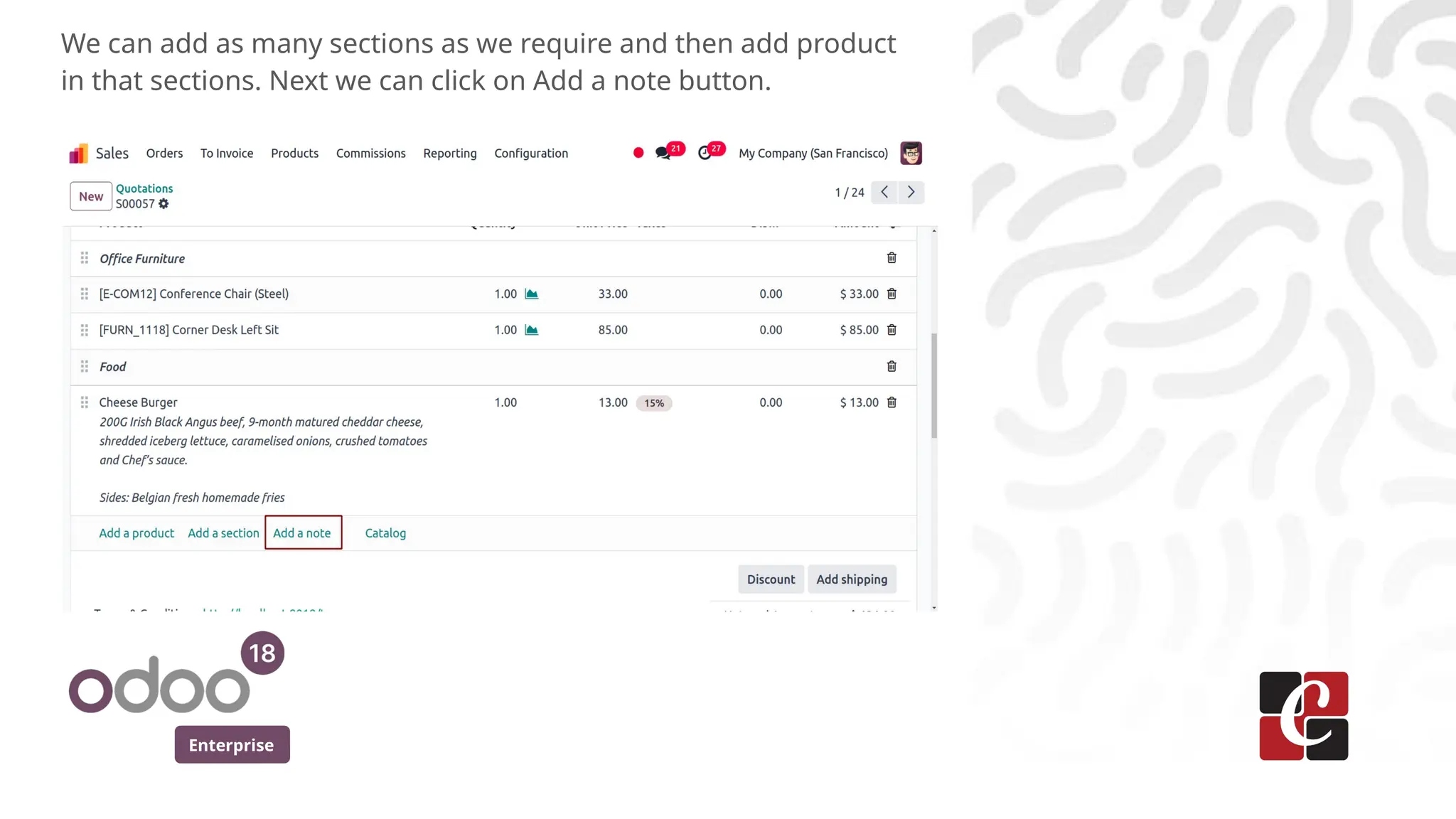1456x819 pixels.
Task: Create a New quotation
Action: [x=91, y=196]
